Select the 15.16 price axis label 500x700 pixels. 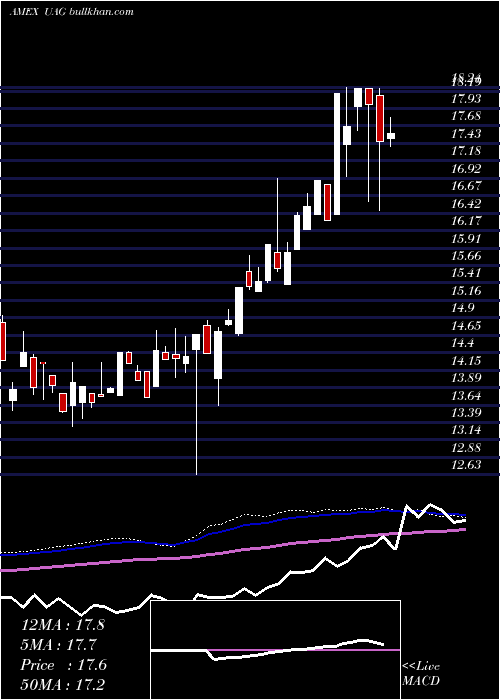[x=466, y=292]
